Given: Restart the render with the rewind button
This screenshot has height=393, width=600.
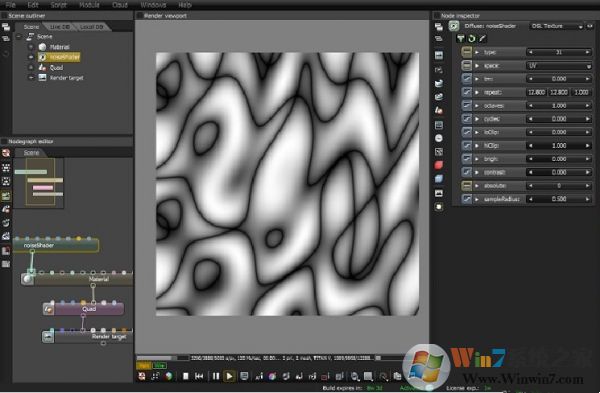Looking at the screenshot, I should [199, 376].
